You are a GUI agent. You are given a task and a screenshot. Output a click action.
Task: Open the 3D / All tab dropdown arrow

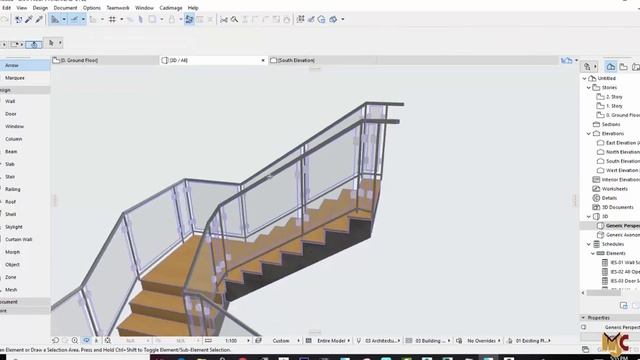[263, 60]
